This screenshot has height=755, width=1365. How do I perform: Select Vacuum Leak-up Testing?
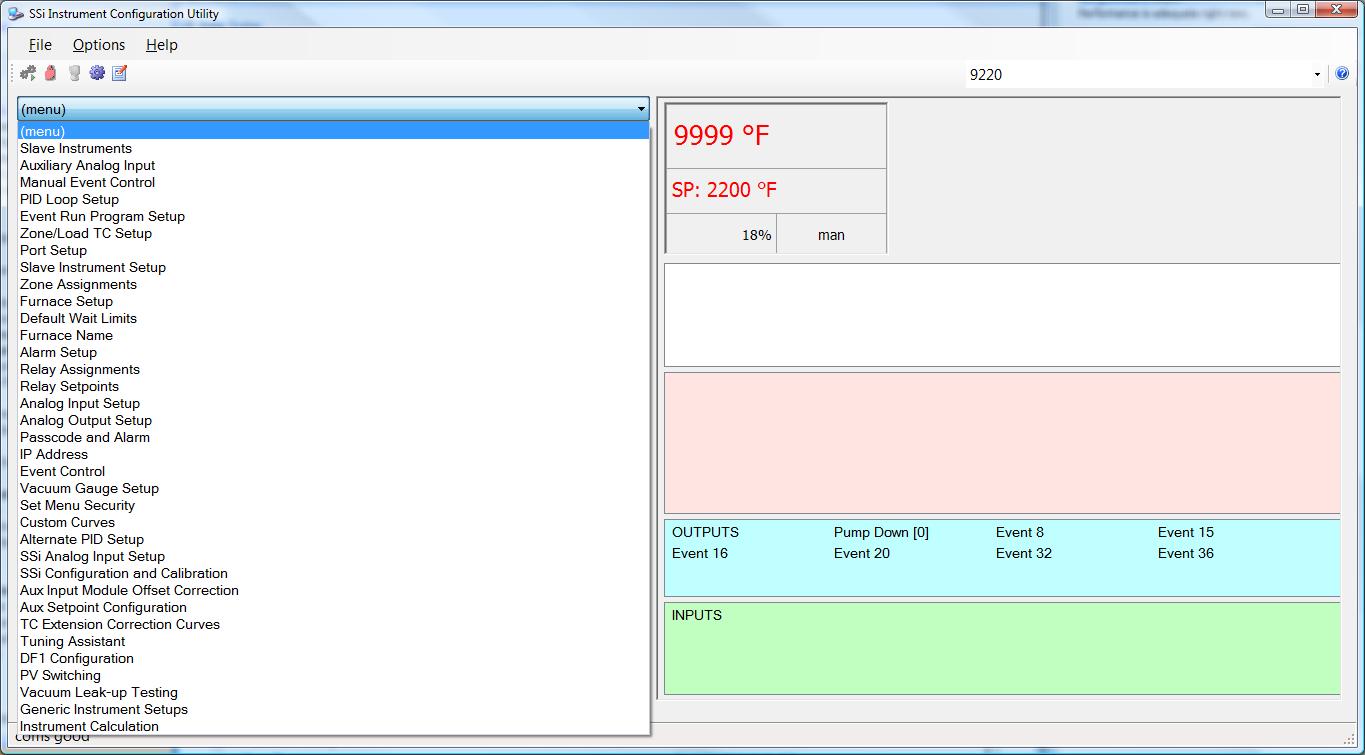(333, 692)
